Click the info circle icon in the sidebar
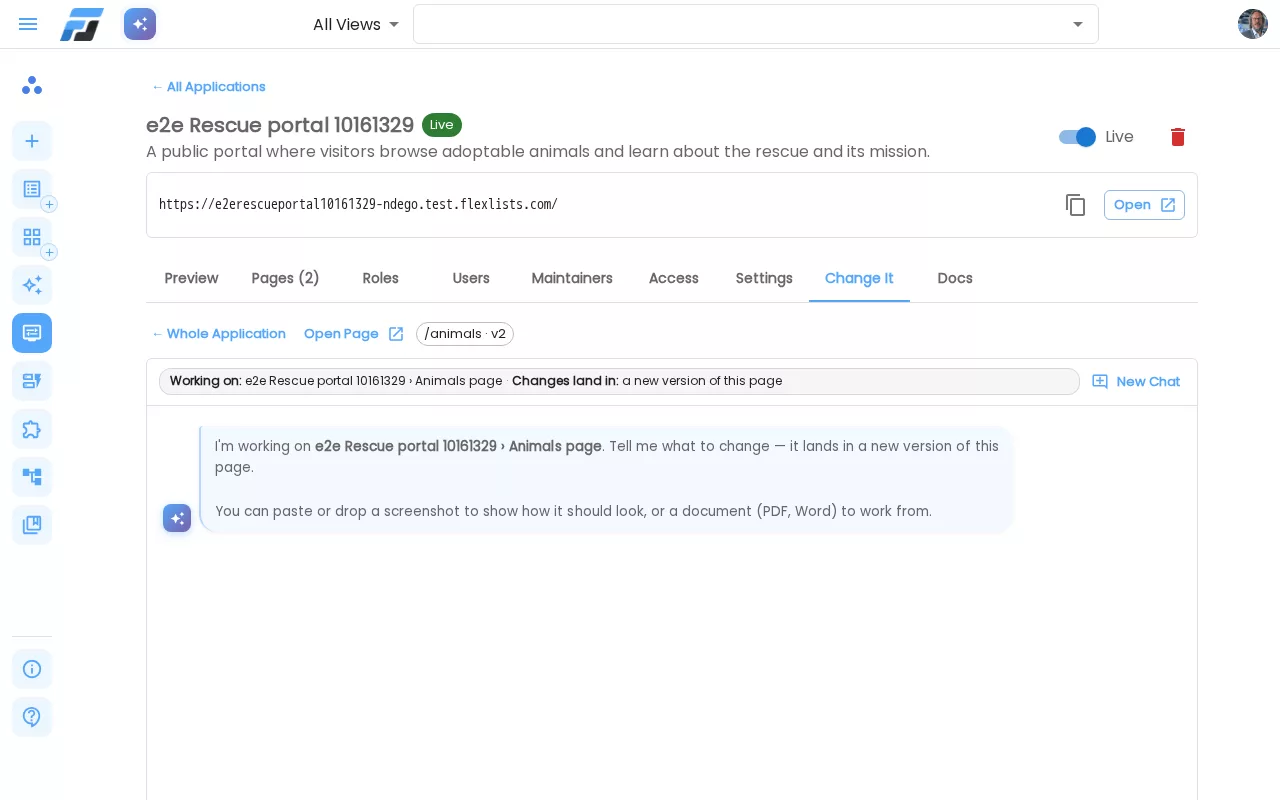The image size is (1280, 800). click(x=32, y=669)
